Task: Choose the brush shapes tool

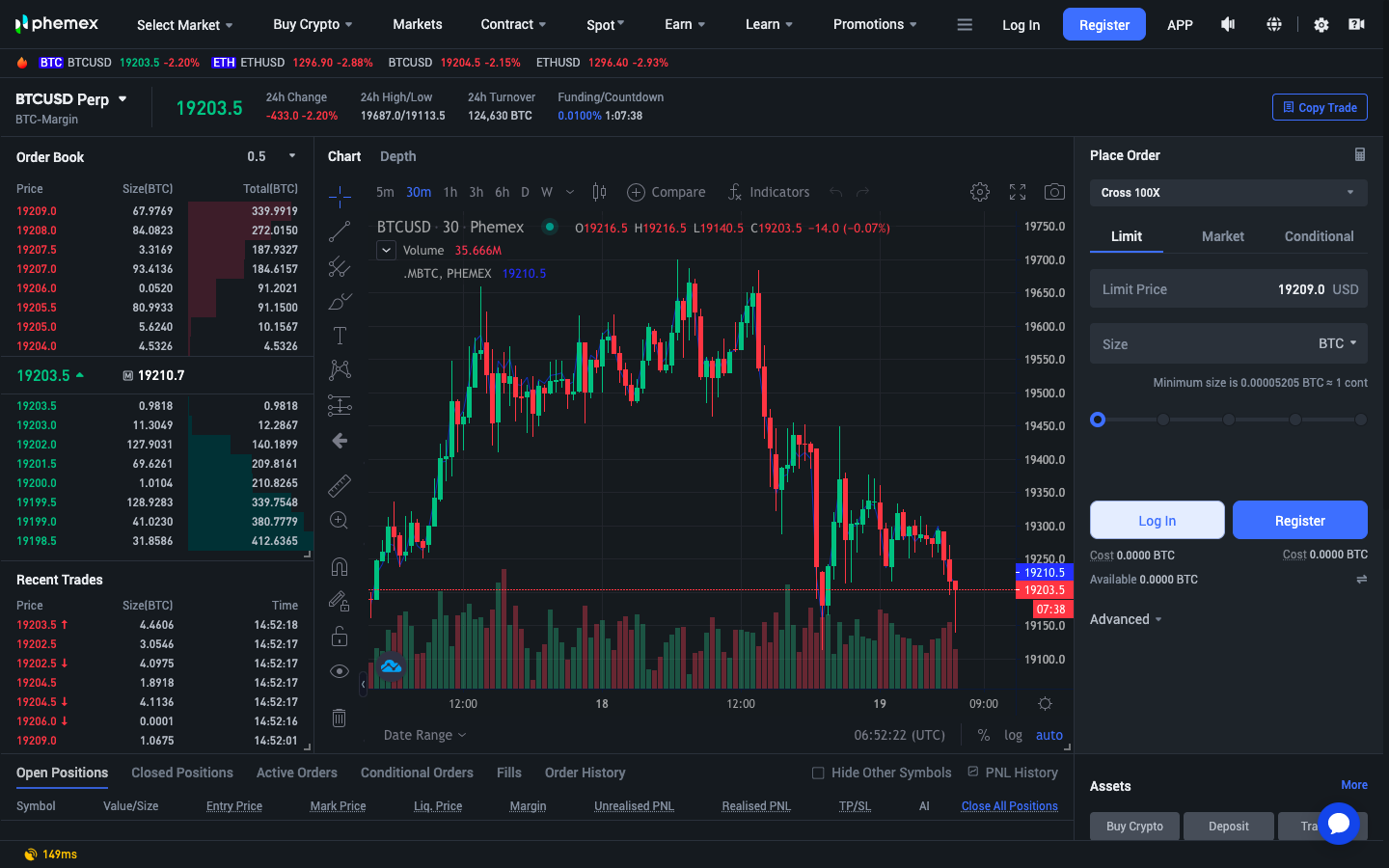Action: coord(340,301)
